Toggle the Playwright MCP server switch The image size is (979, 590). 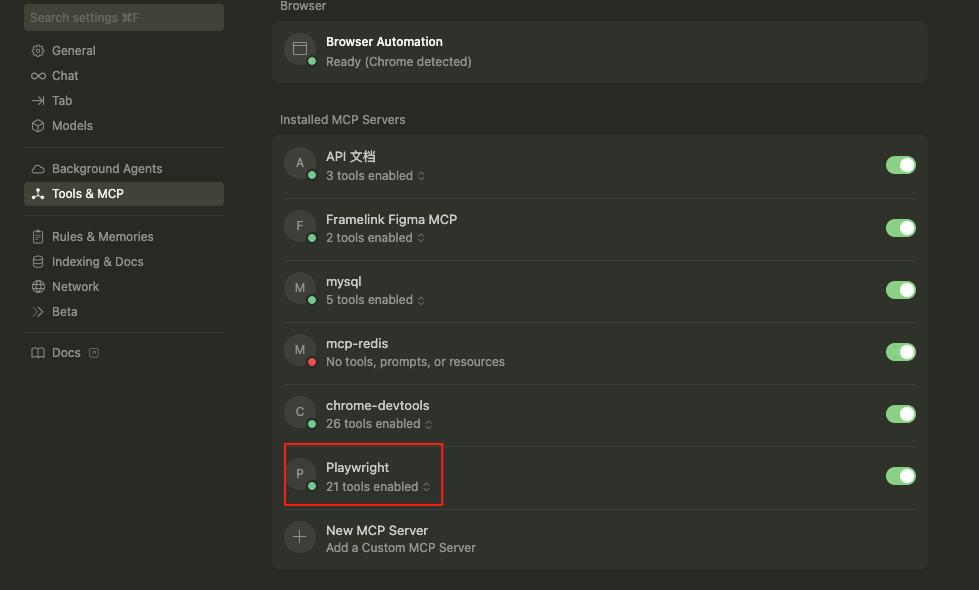[x=900, y=476]
